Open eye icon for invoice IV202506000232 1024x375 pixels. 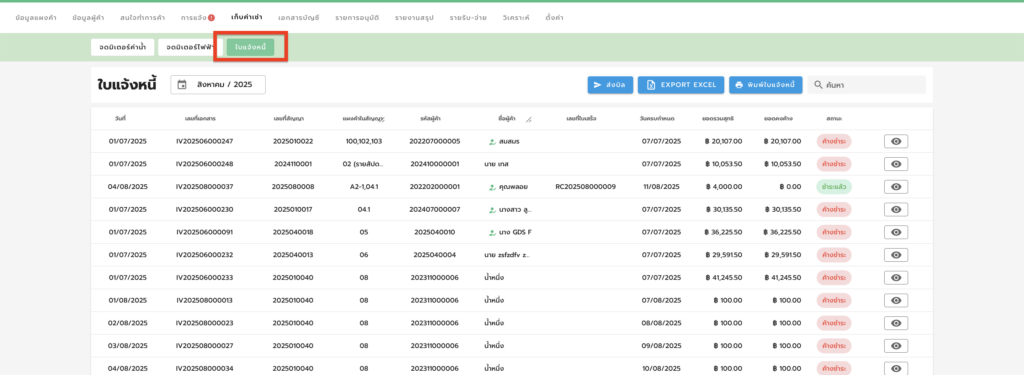[896, 255]
